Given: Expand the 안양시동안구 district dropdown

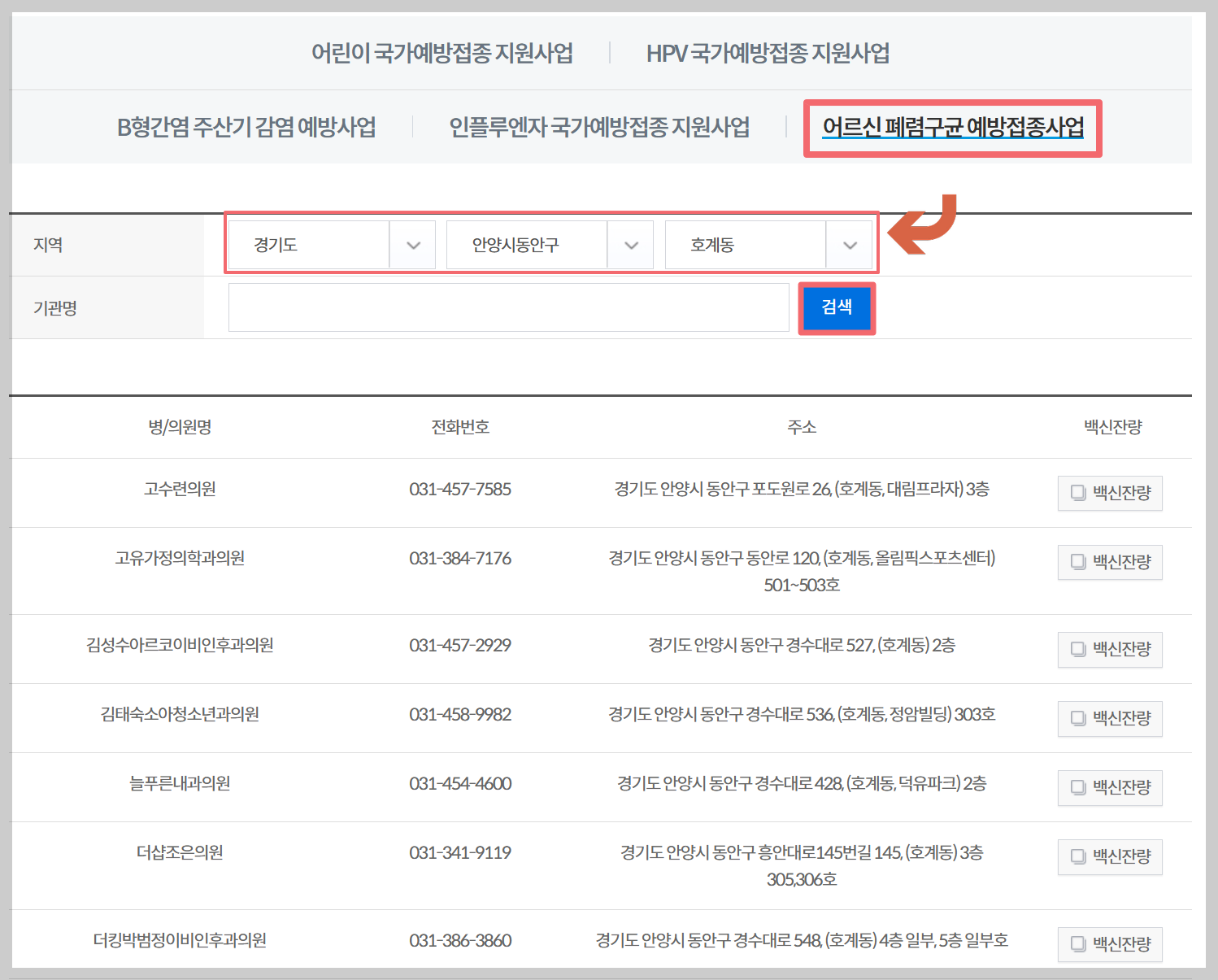Looking at the screenshot, I should click(x=550, y=245).
